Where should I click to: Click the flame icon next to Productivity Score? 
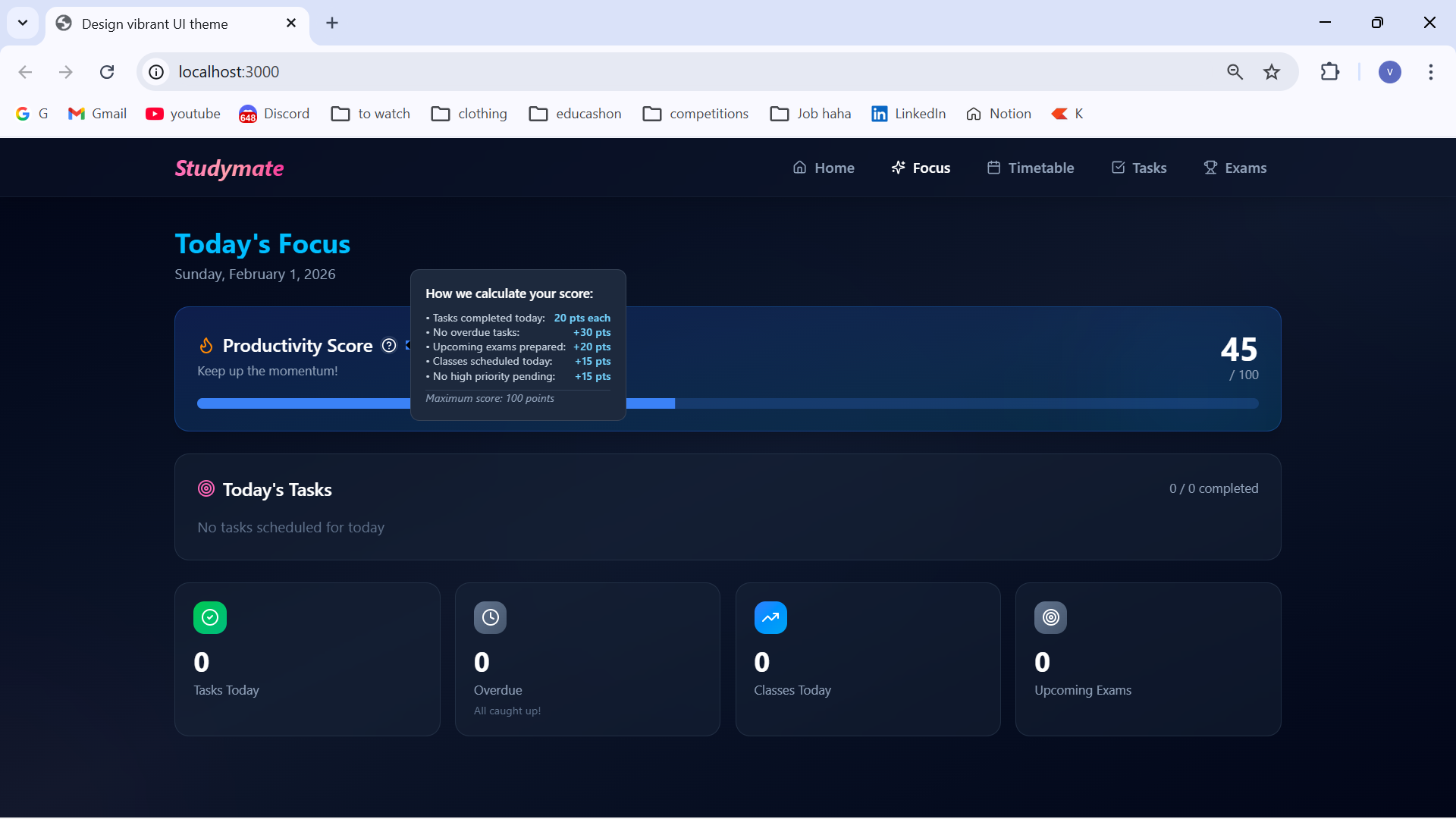tap(206, 346)
